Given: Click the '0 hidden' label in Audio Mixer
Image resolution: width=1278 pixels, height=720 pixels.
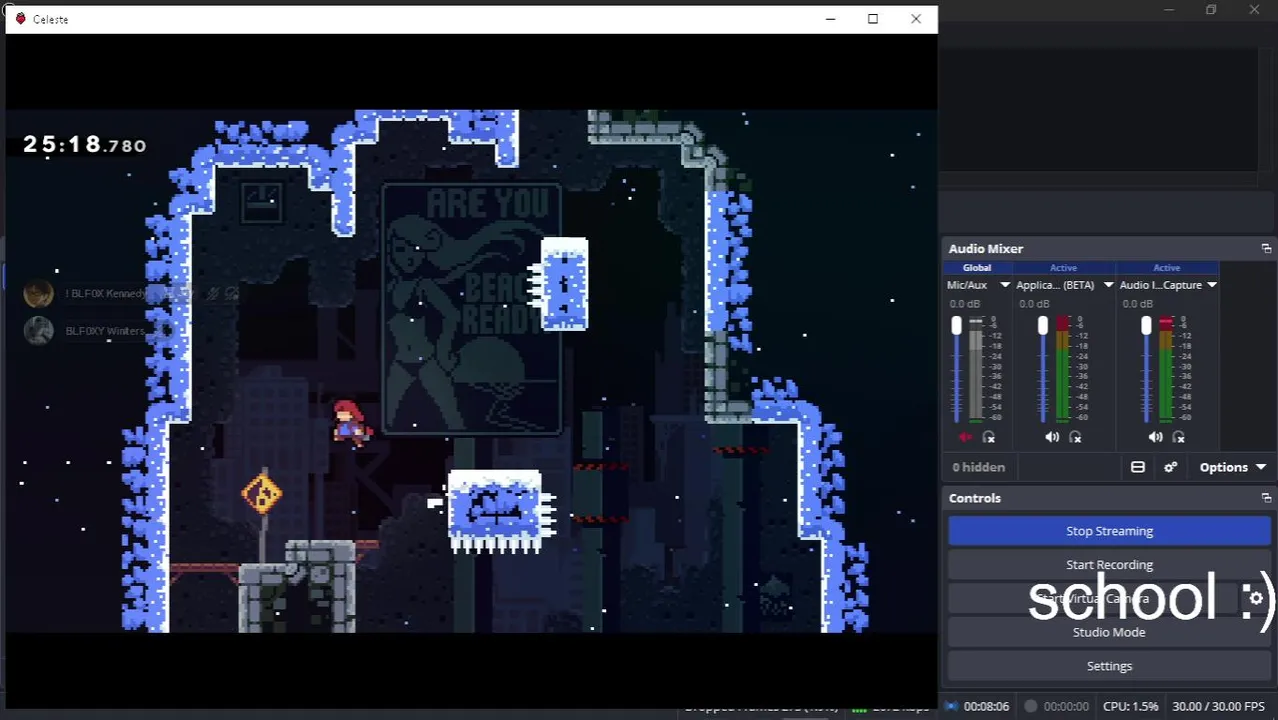Looking at the screenshot, I should pyautogui.click(x=978, y=467).
